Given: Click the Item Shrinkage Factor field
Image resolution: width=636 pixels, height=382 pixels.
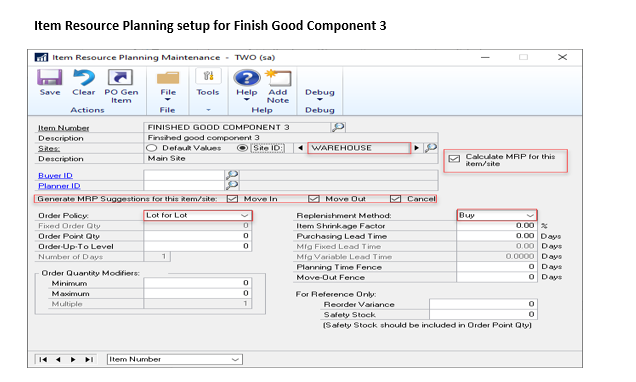Looking at the screenshot, I should coord(497,225).
